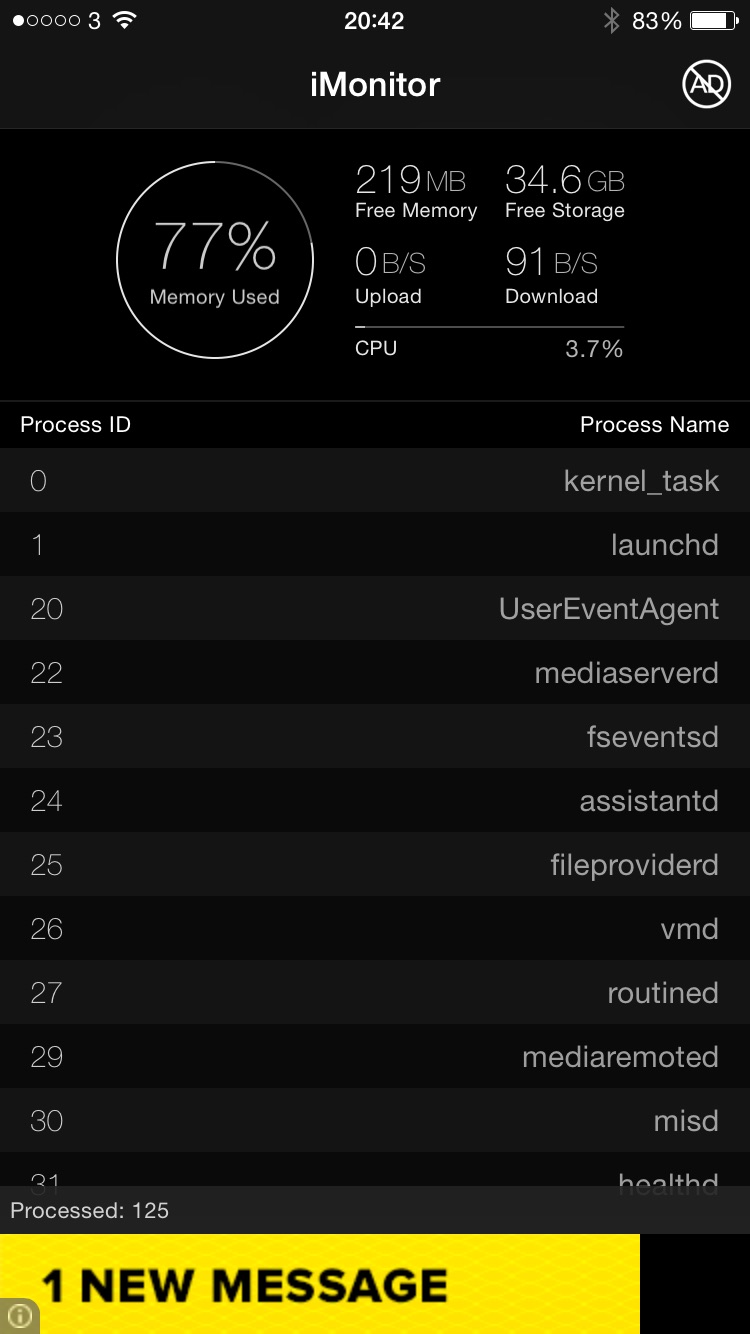Tap the Process Name column header

(x=654, y=425)
